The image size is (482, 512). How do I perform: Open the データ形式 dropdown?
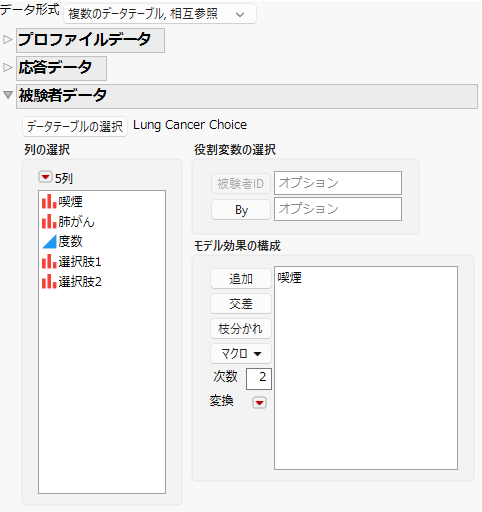tap(160, 14)
